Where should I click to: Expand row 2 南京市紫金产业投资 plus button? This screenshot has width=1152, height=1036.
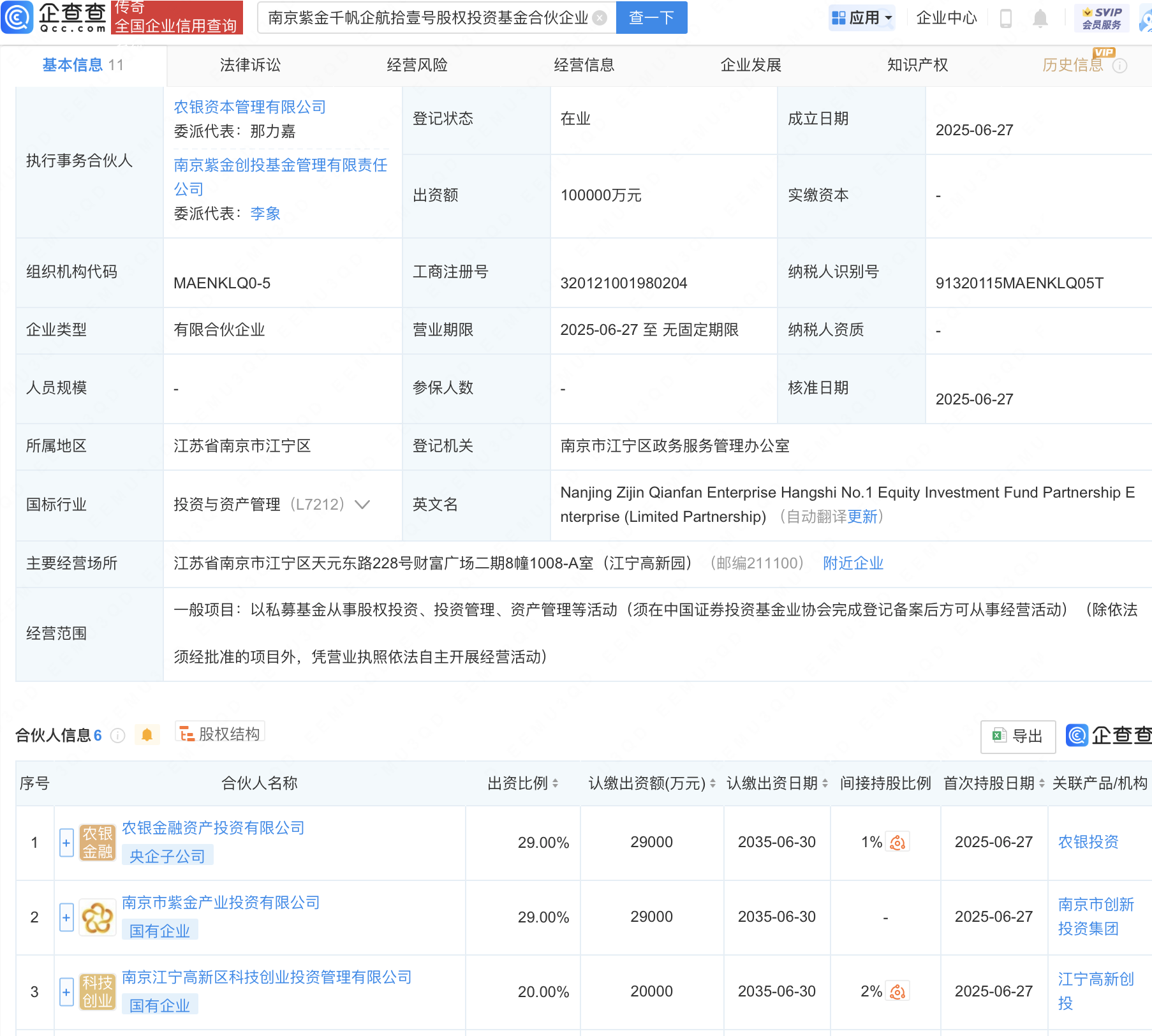[x=66, y=917]
